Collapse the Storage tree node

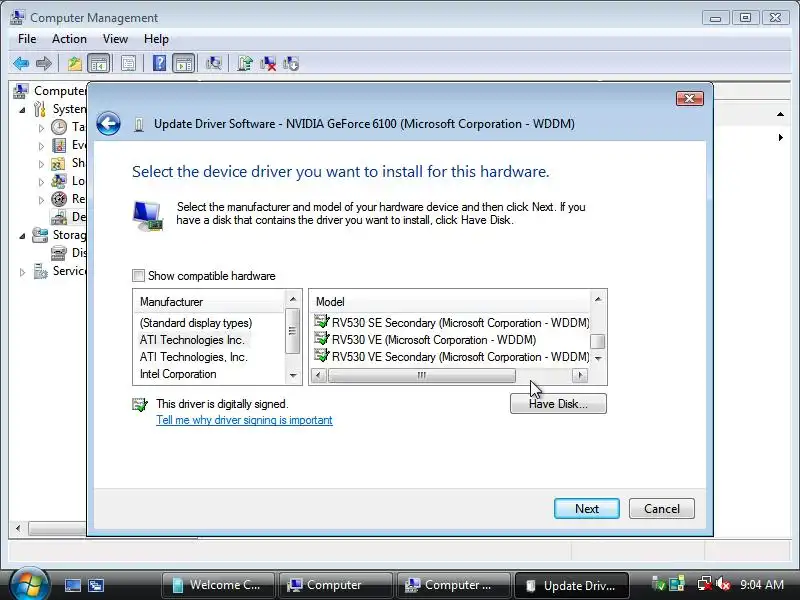coord(22,236)
